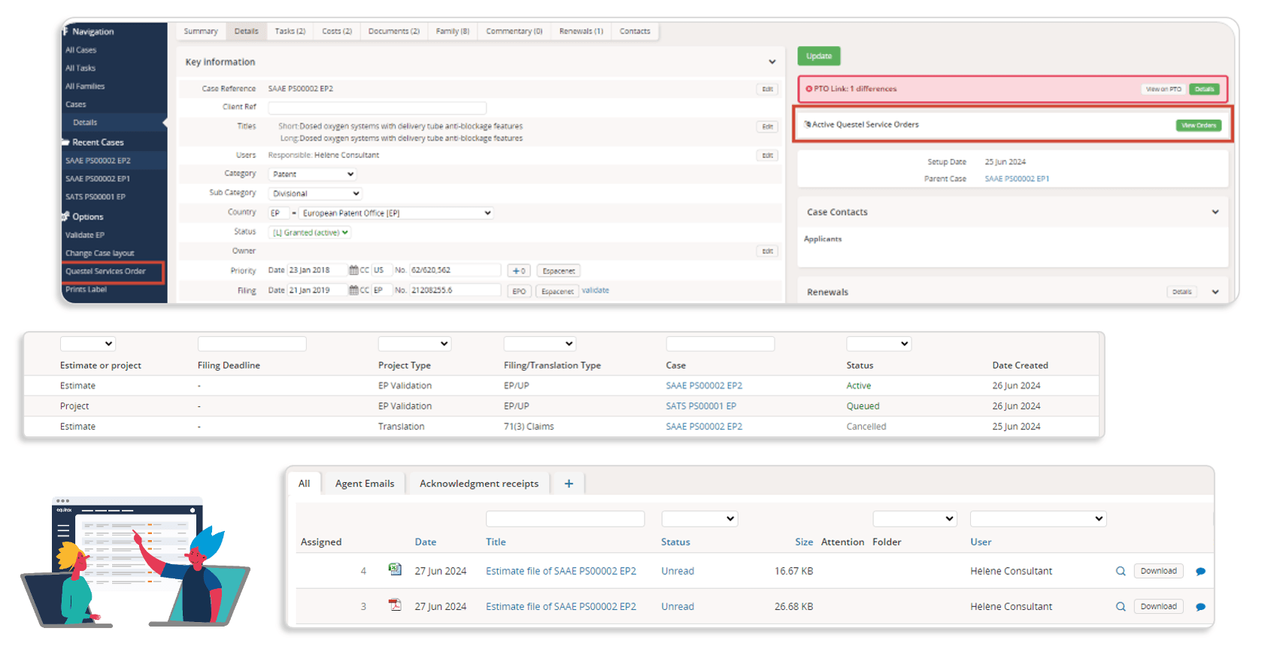This screenshot has width=1280, height=662.
Task: Open the comment bubble for the 16.67 KB file
Action: tap(1200, 572)
